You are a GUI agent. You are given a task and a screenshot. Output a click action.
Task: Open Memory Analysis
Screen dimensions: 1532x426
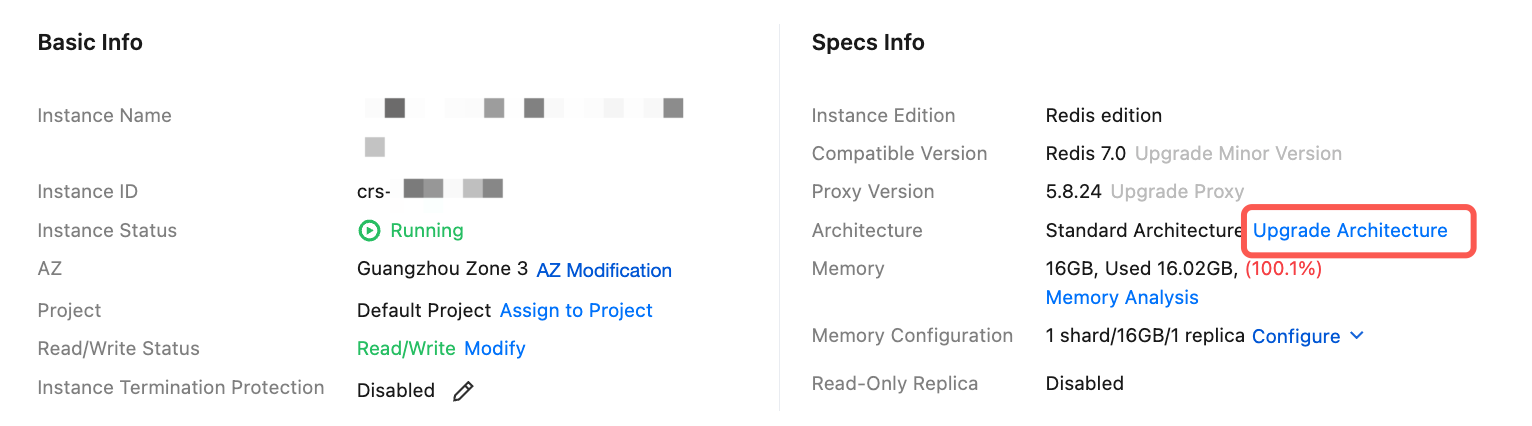point(1121,297)
